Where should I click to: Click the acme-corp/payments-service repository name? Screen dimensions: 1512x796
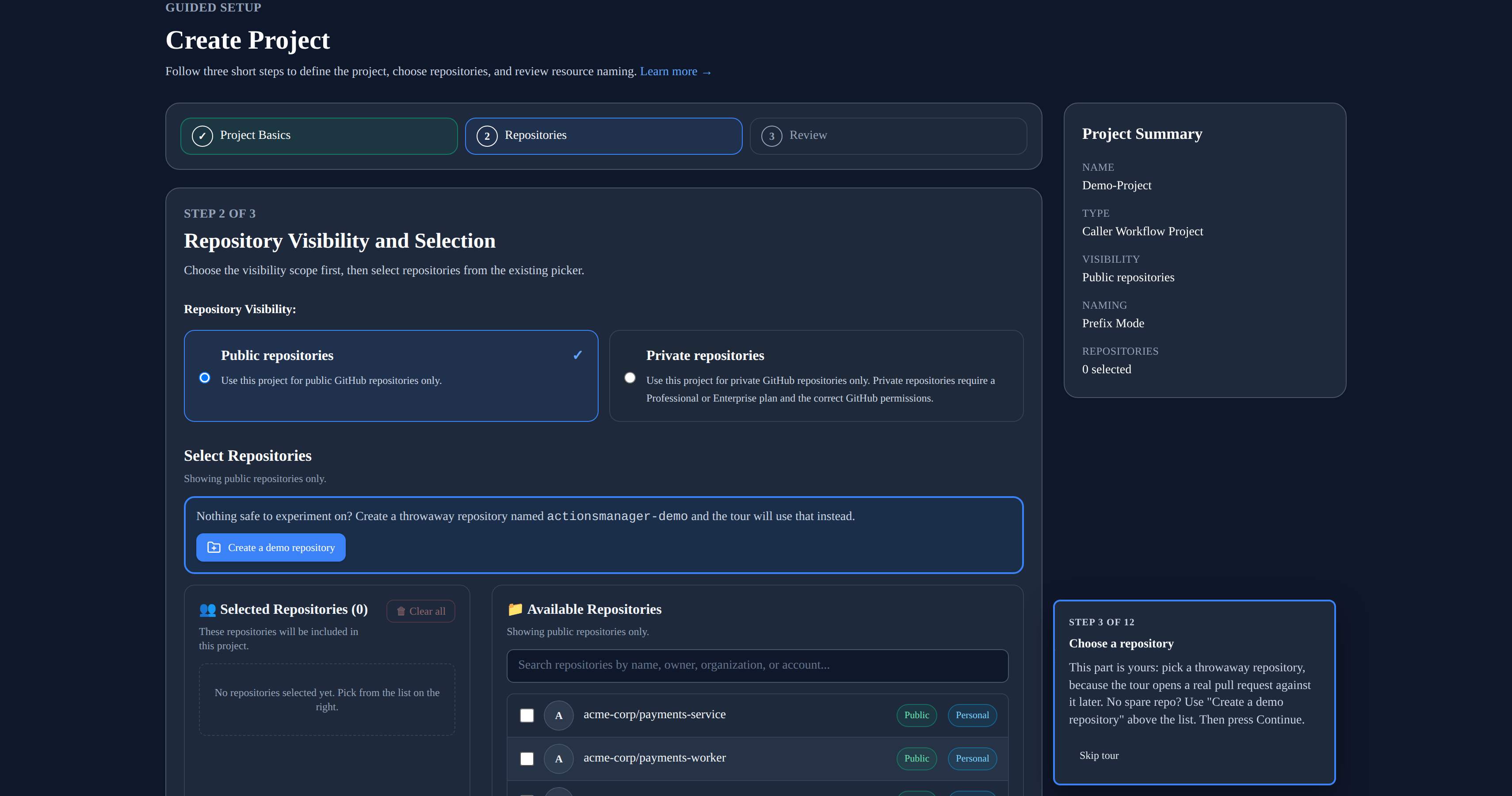pyautogui.click(x=654, y=714)
